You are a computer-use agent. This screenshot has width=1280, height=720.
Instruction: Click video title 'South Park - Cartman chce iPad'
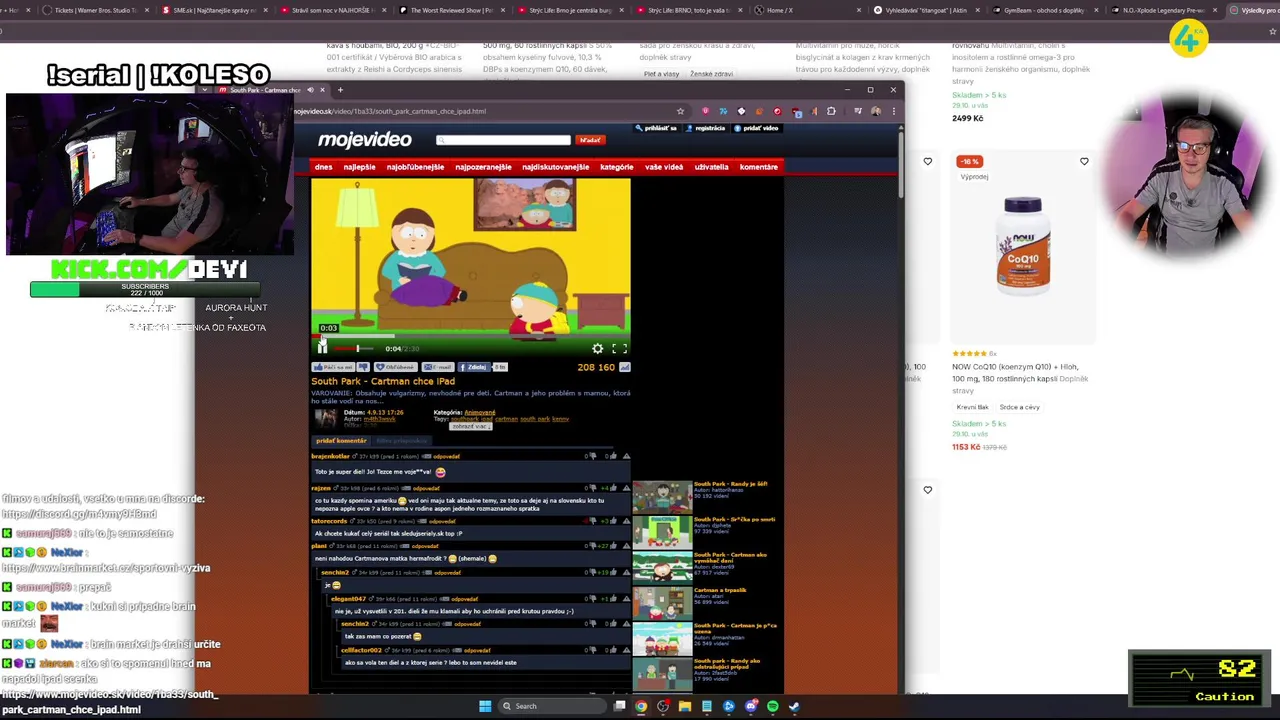click(x=383, y=381)
